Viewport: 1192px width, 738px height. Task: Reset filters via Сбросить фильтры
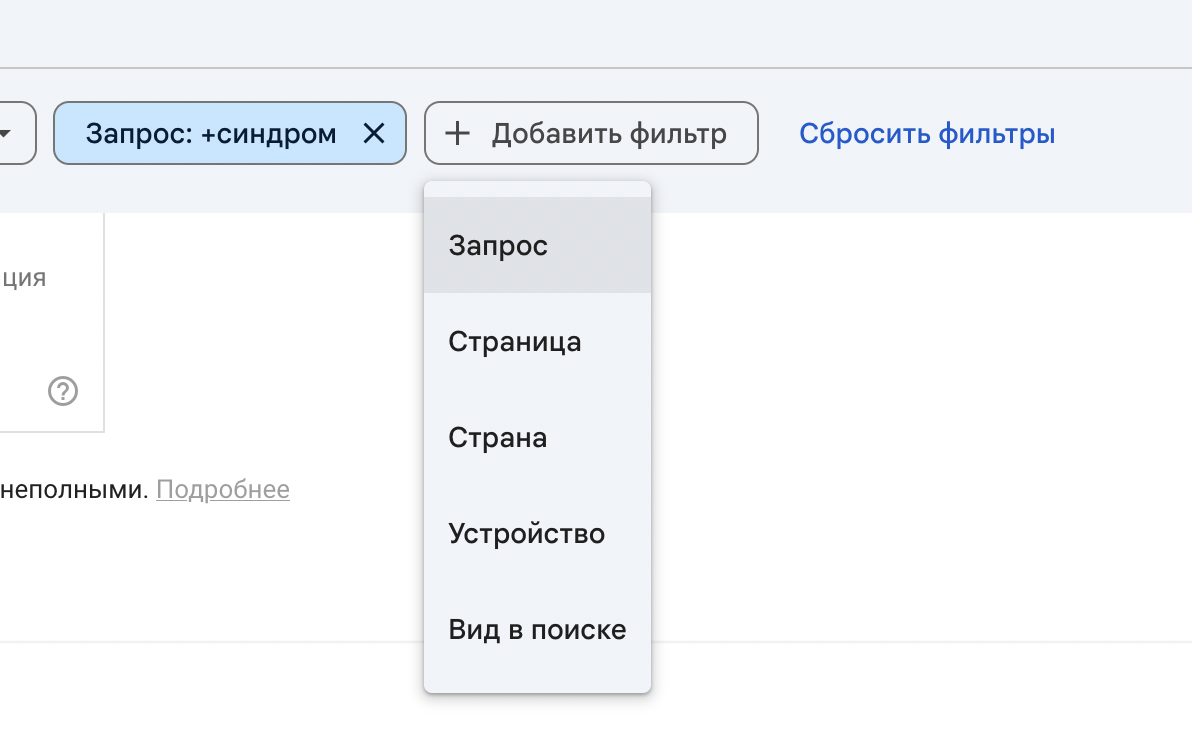point(927,134)
